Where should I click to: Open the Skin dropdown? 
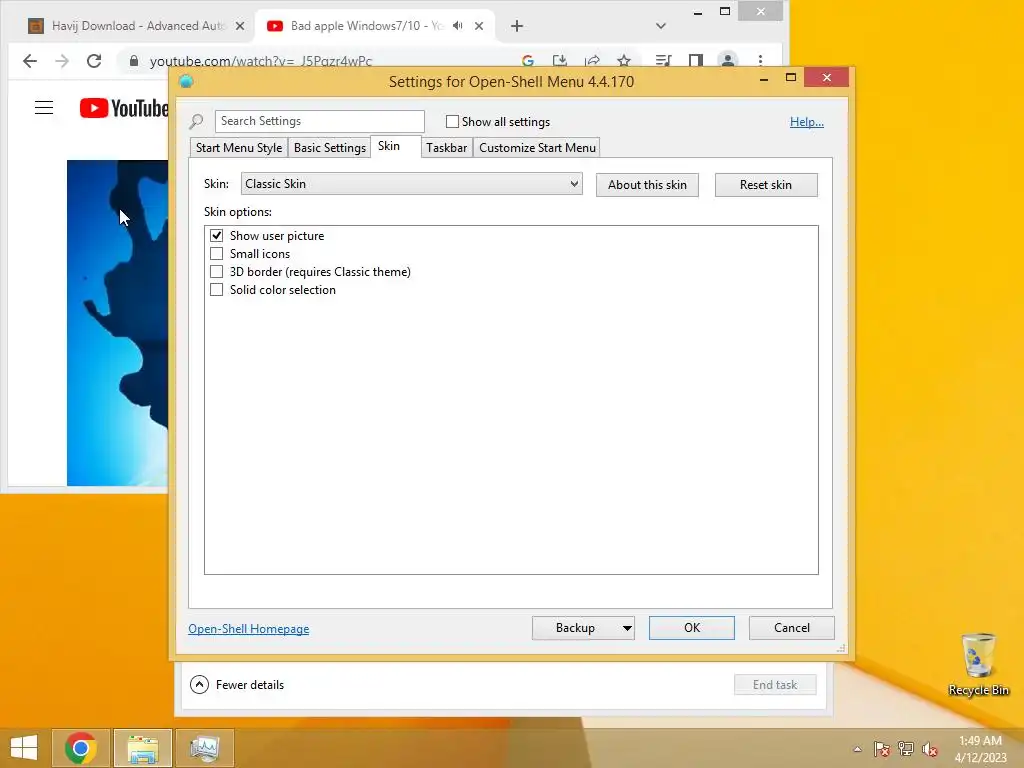click(x=411, y=184)
